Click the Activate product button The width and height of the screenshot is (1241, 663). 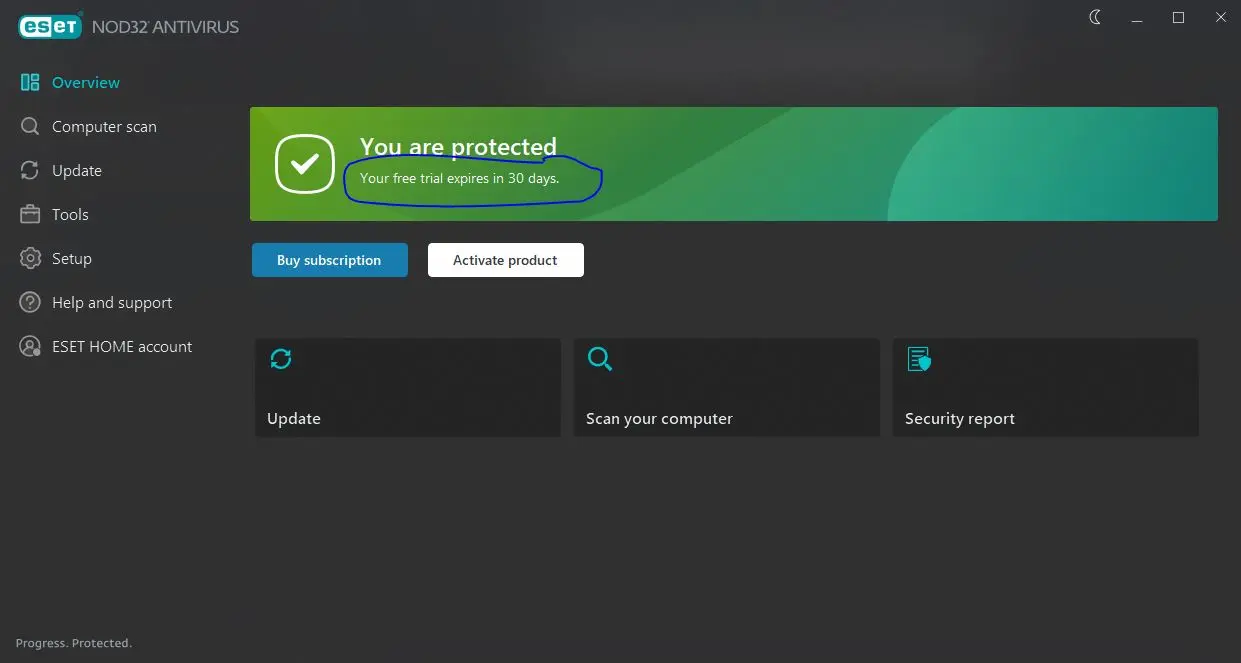(506, 260)
